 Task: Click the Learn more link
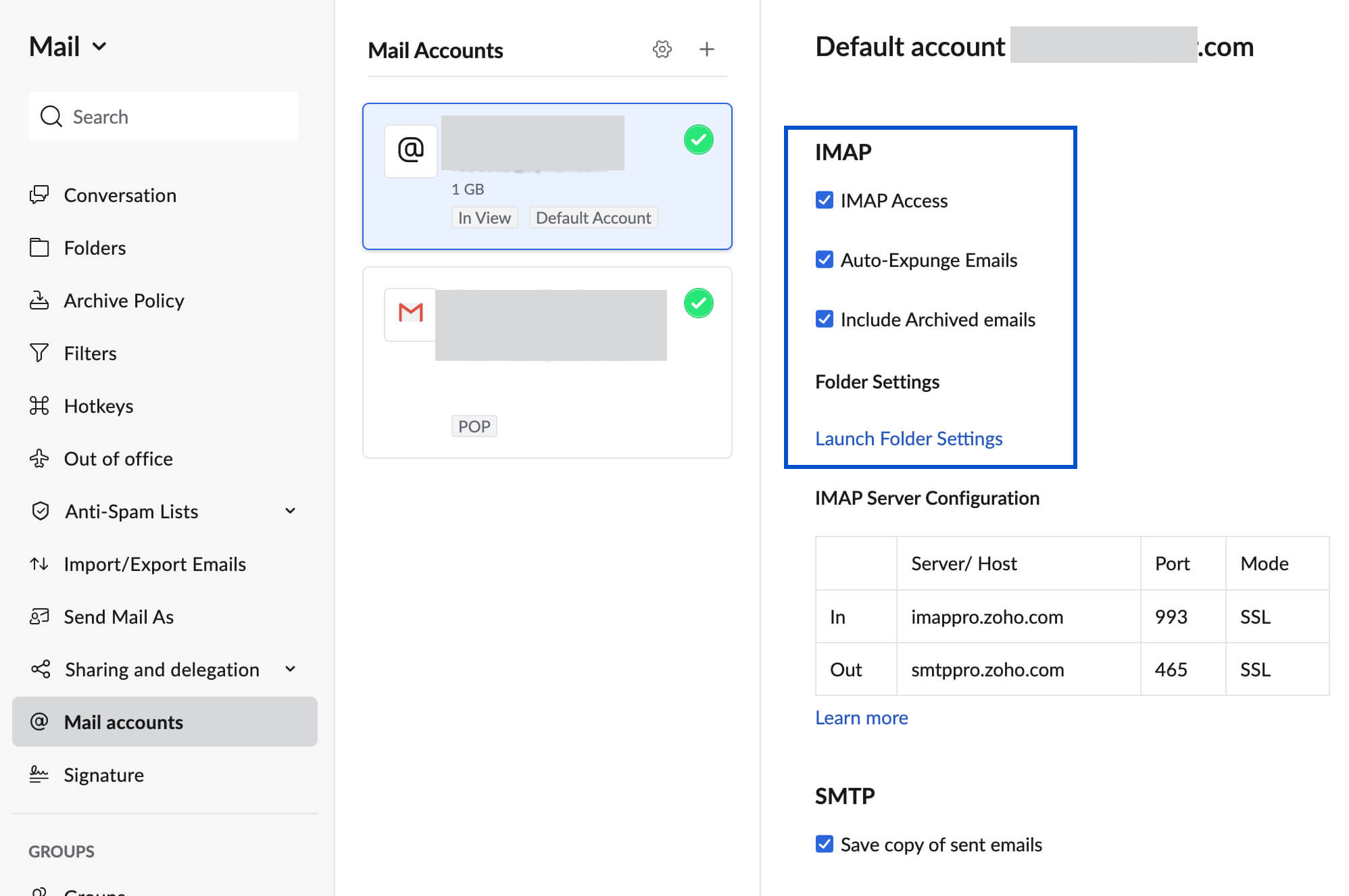point(861,717)
